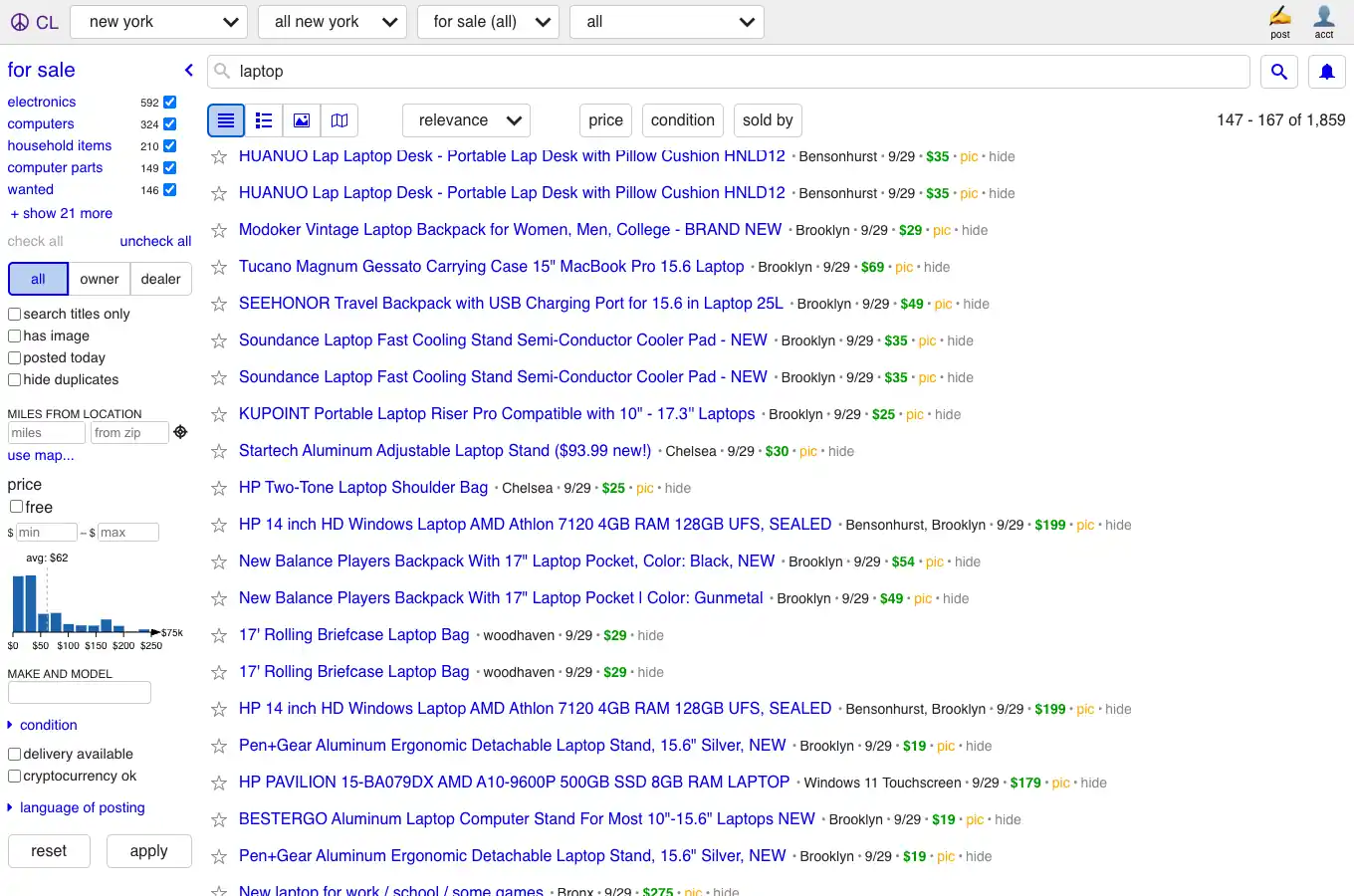Open the use map... link

click(41, 455)
